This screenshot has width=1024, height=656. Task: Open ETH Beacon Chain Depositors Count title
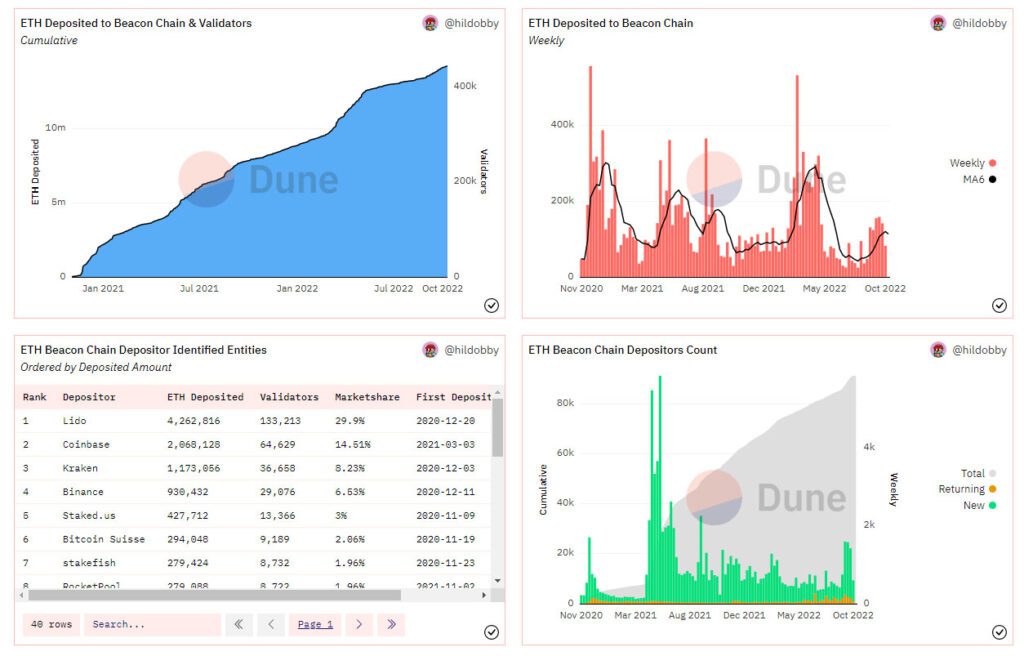pos(622,350)
